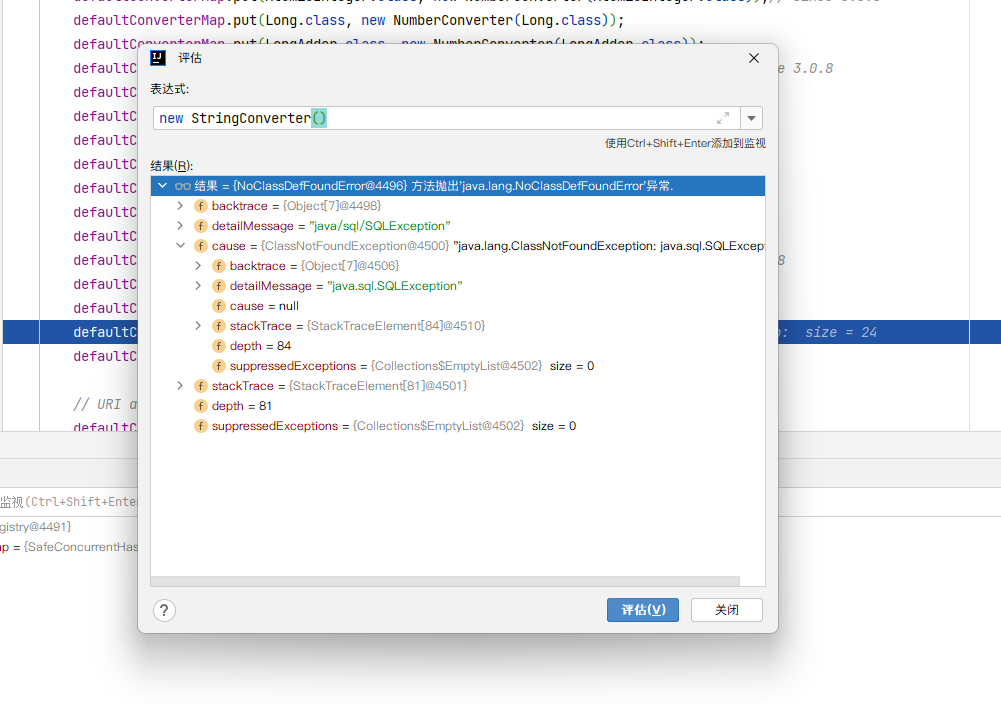The width and height of the screenshot is (1001, 704).
Task: Collapse the top-level 结果 result node
Action: point(162,185)
